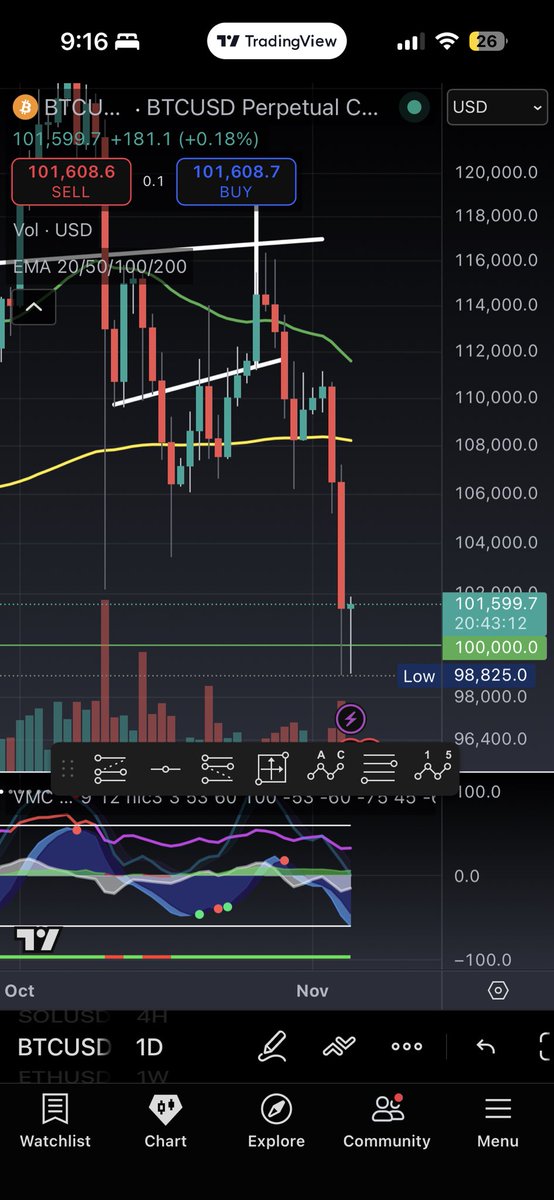The width and height of the screenshot is (554, 1200).
Task: Tap the green market status dot
Action: tap(414, 108)
